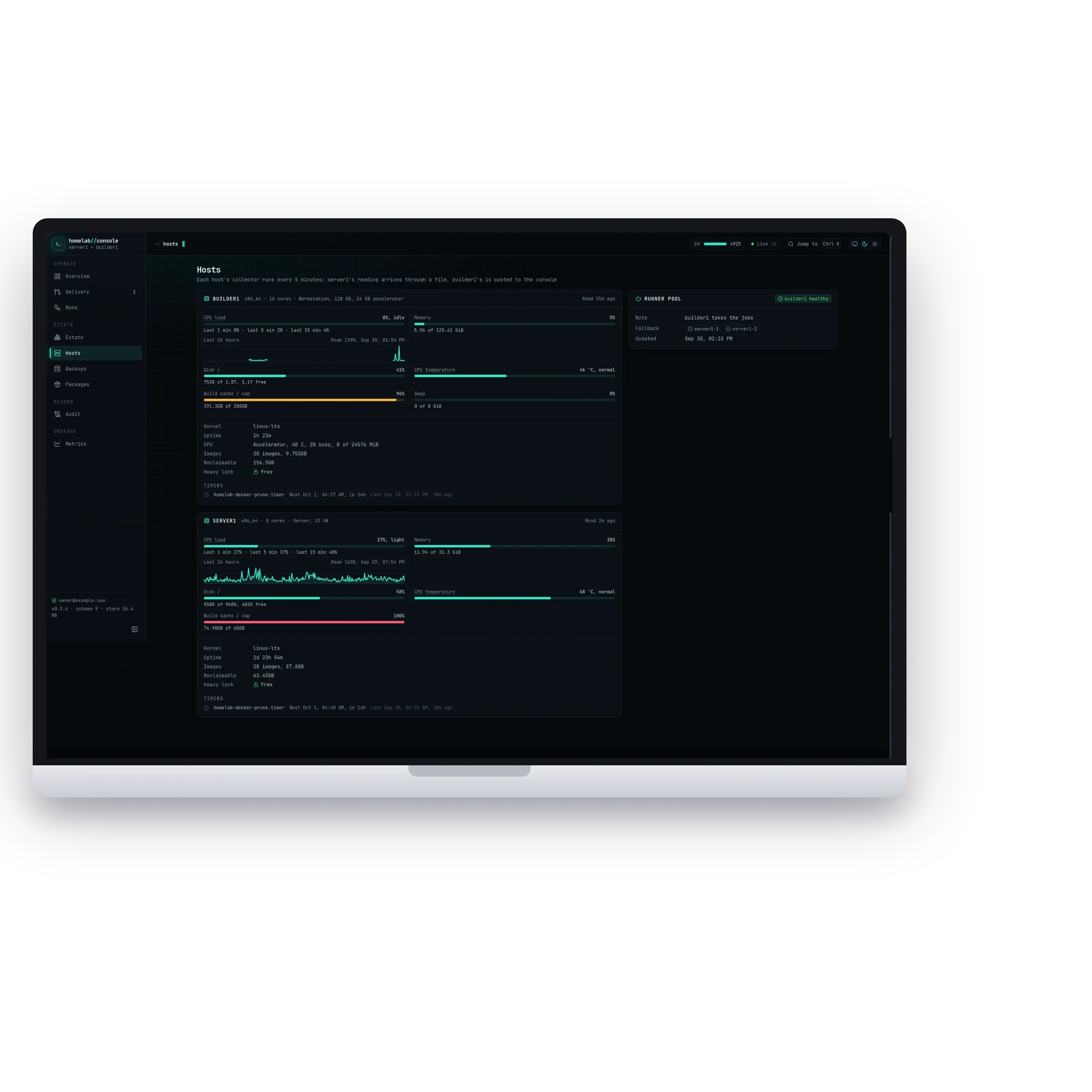Click the builder1 healthy badge
The width and height of the screenshot is (1092, 1092).
(803, 299)
